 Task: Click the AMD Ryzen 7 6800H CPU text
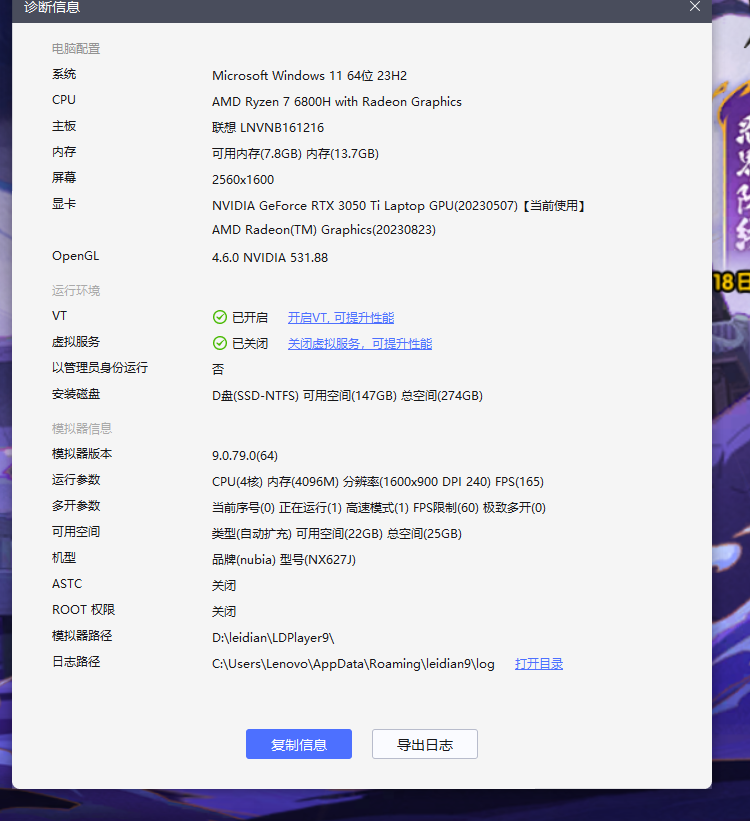pos(336,101)
